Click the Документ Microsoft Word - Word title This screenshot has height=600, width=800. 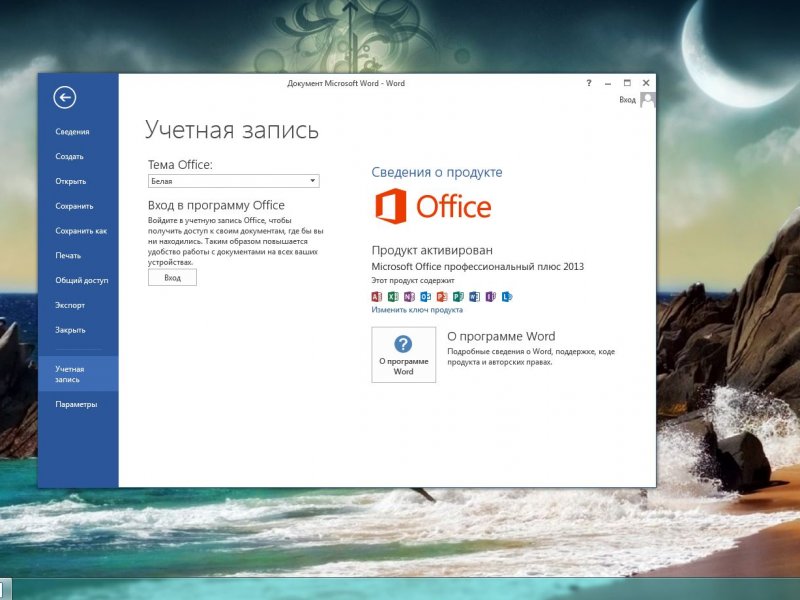(346, 83)
